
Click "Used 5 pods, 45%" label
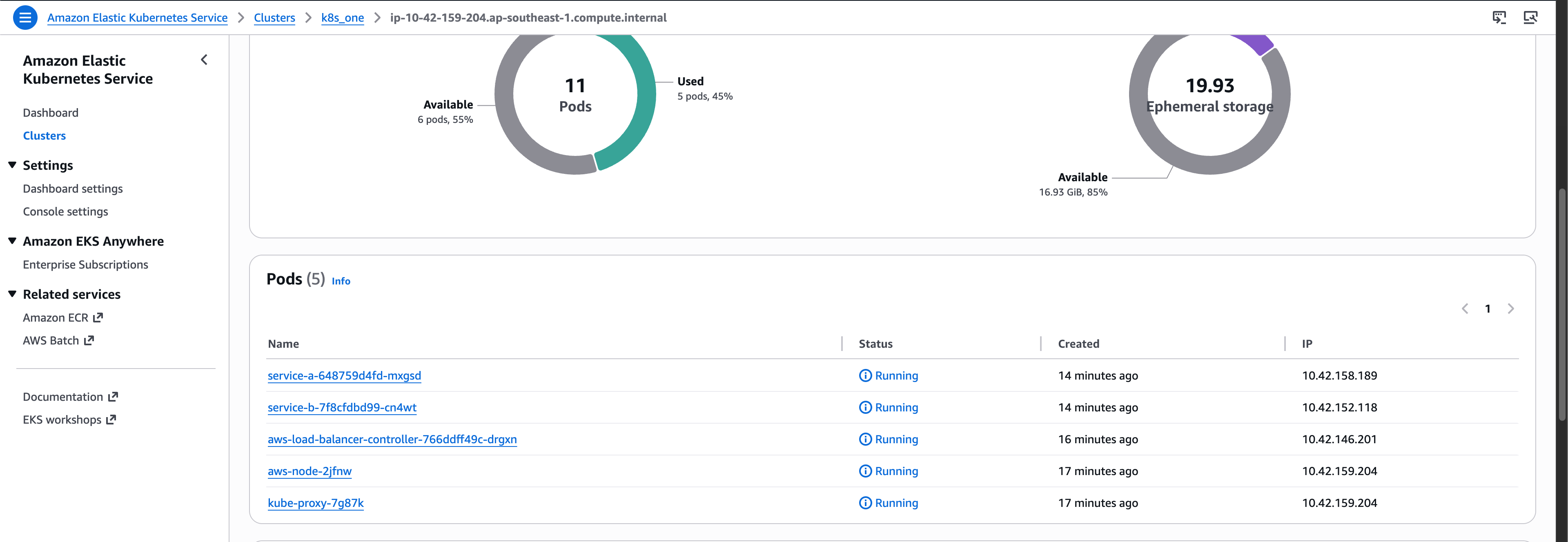click(x=705, y=89)
